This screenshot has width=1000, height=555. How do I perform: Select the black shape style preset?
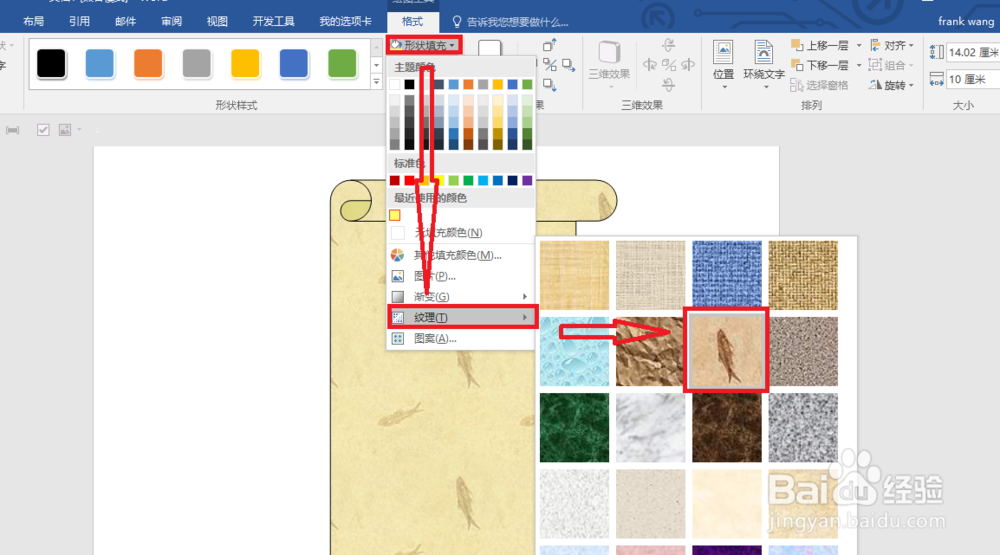tap(51, 63)
